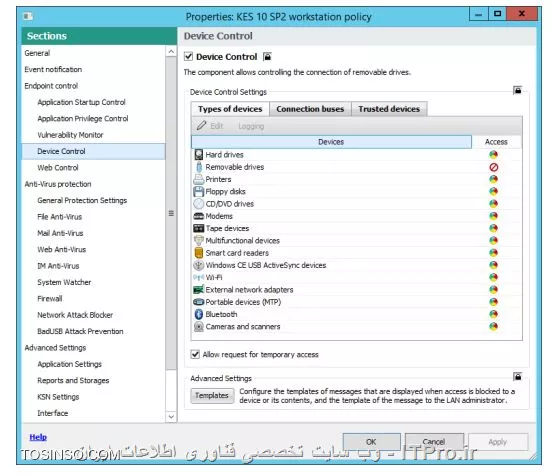Switch to the Connection buses tab
This screenshot has width=553, height=476.
point(310,109)
